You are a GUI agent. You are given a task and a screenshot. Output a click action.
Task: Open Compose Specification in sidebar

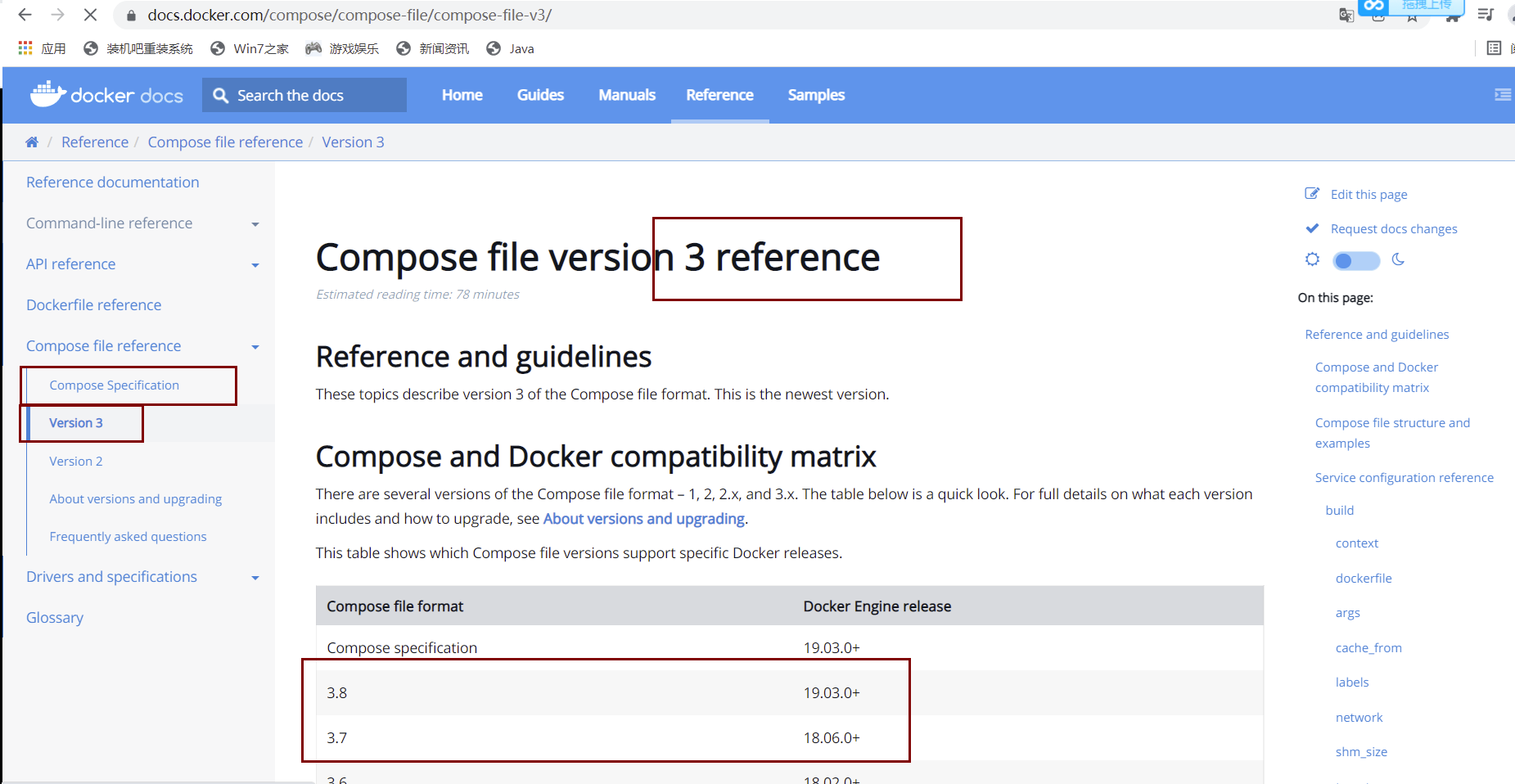[x=114, y=385]
